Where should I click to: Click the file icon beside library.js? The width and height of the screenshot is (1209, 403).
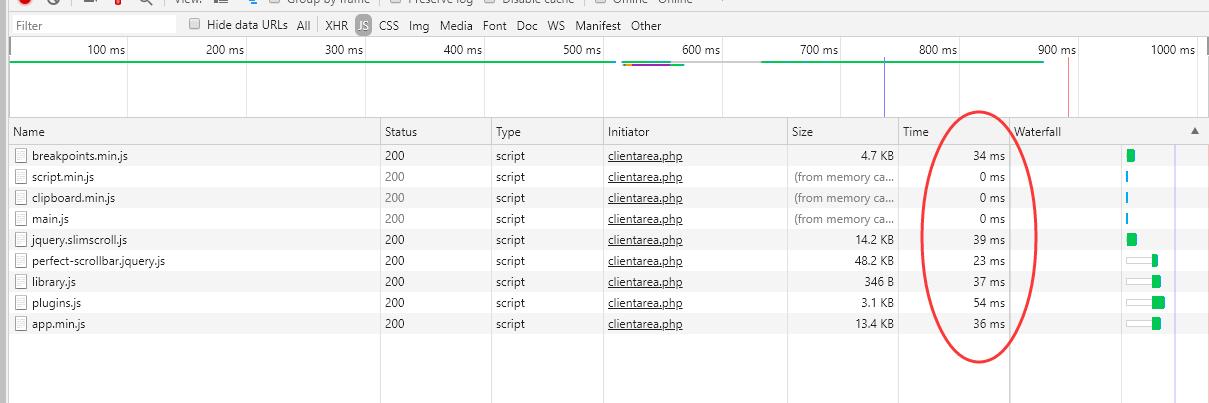point(22,282)
